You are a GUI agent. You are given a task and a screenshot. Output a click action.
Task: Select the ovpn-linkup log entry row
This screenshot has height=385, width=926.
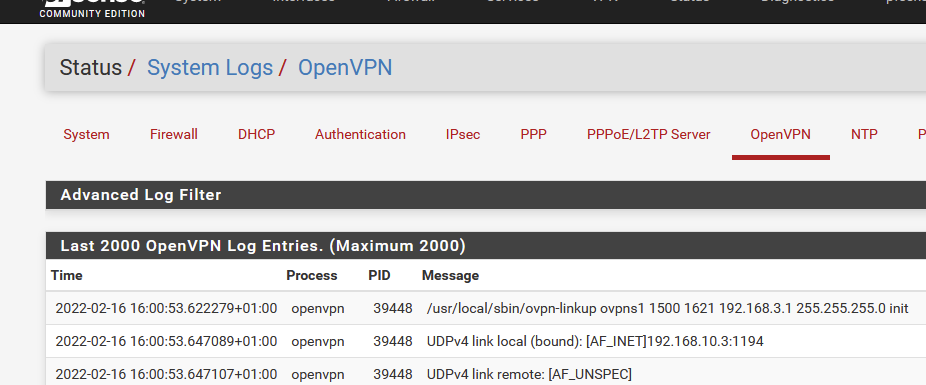point(486,308)
